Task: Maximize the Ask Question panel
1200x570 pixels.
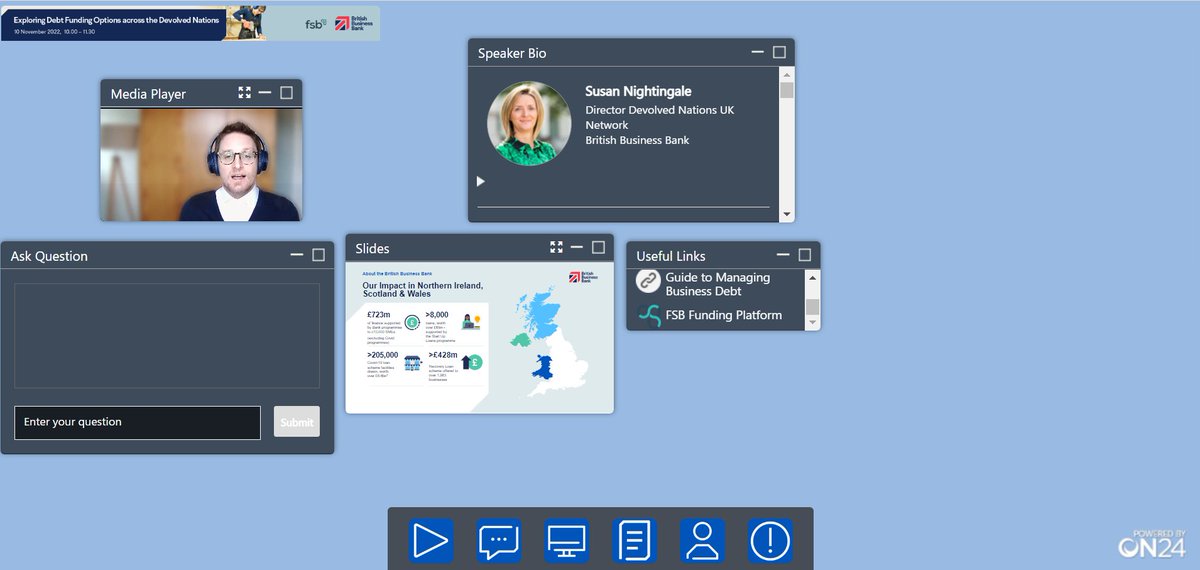Action: pos(319,255)
